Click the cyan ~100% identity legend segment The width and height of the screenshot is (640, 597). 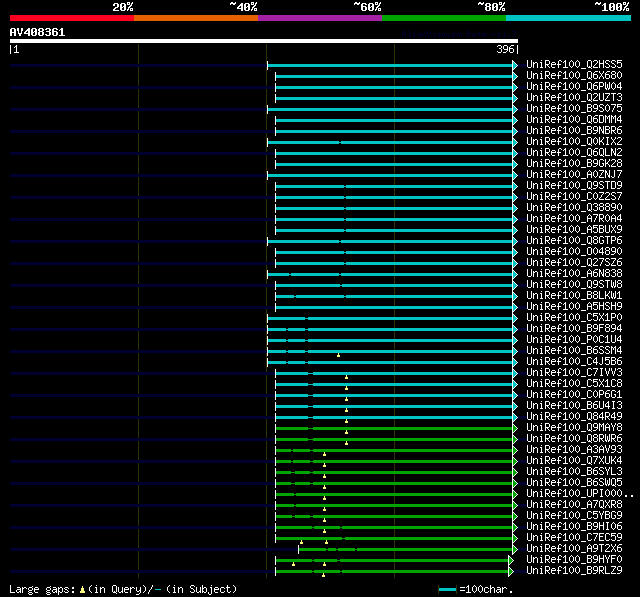[569, 18]
